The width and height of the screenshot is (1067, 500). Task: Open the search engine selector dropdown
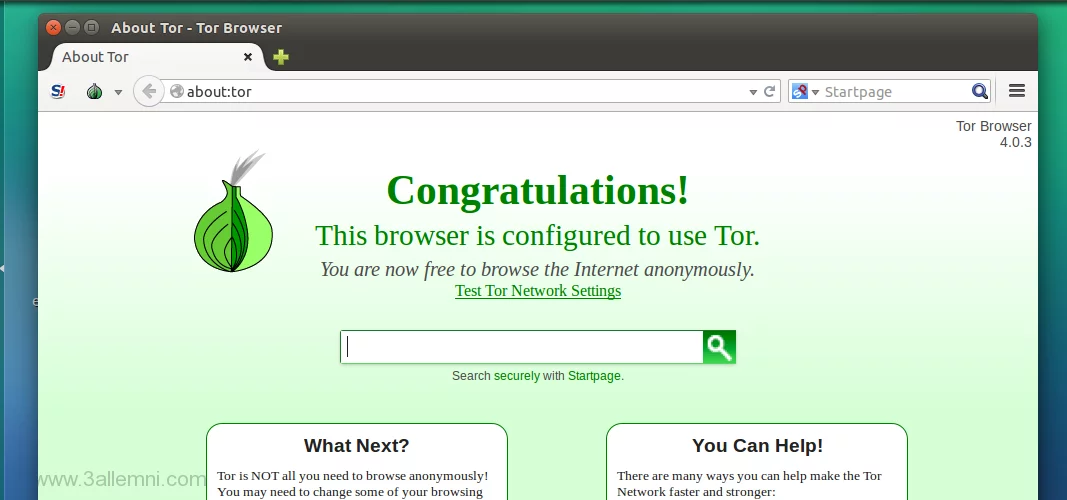click(x=804, y=92)
